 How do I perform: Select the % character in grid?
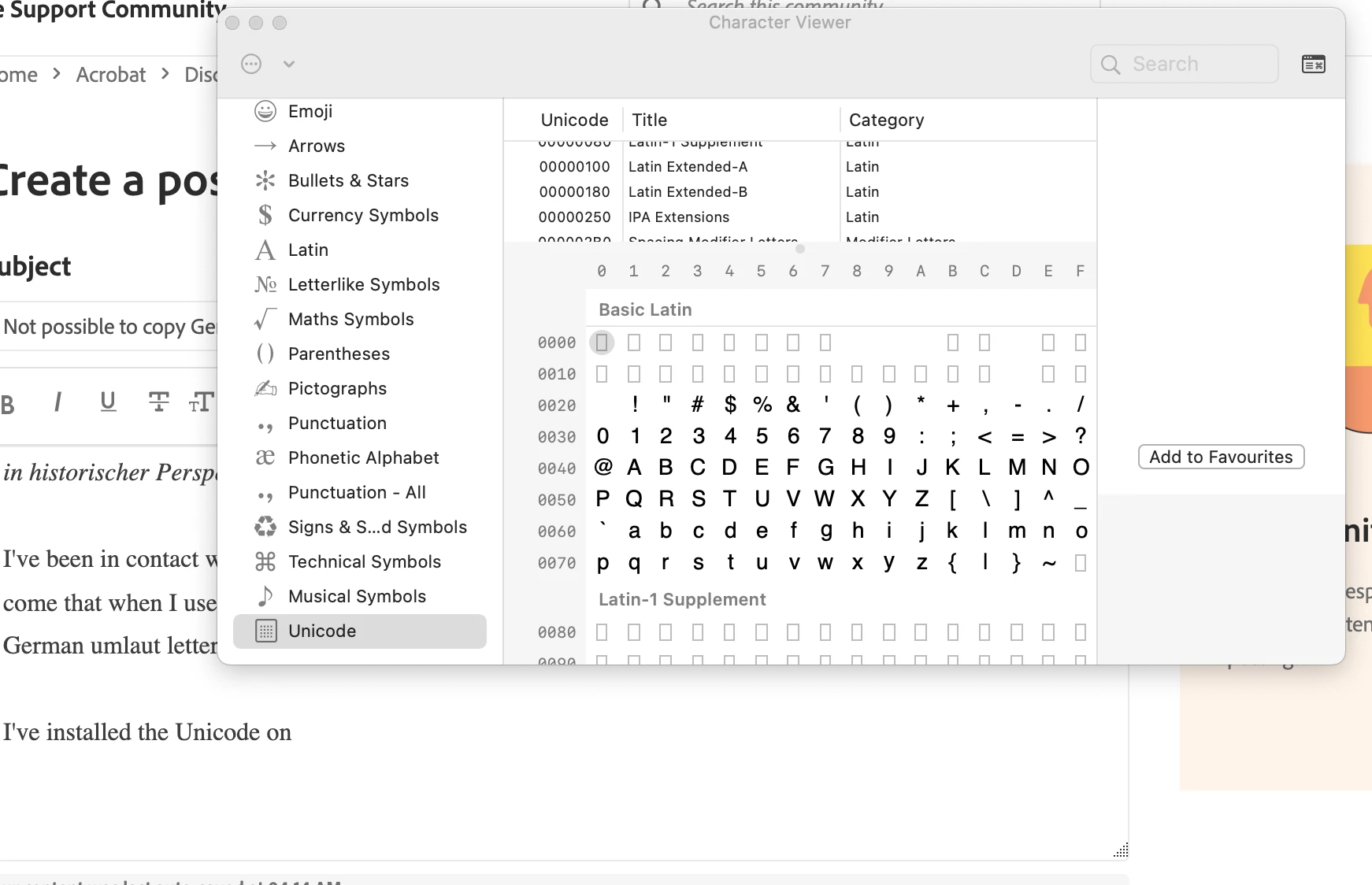(x=762, y=405)
